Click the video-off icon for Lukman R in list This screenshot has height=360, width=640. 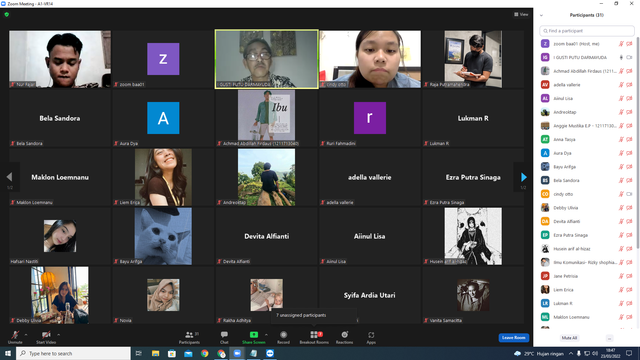tap(629, 303)
